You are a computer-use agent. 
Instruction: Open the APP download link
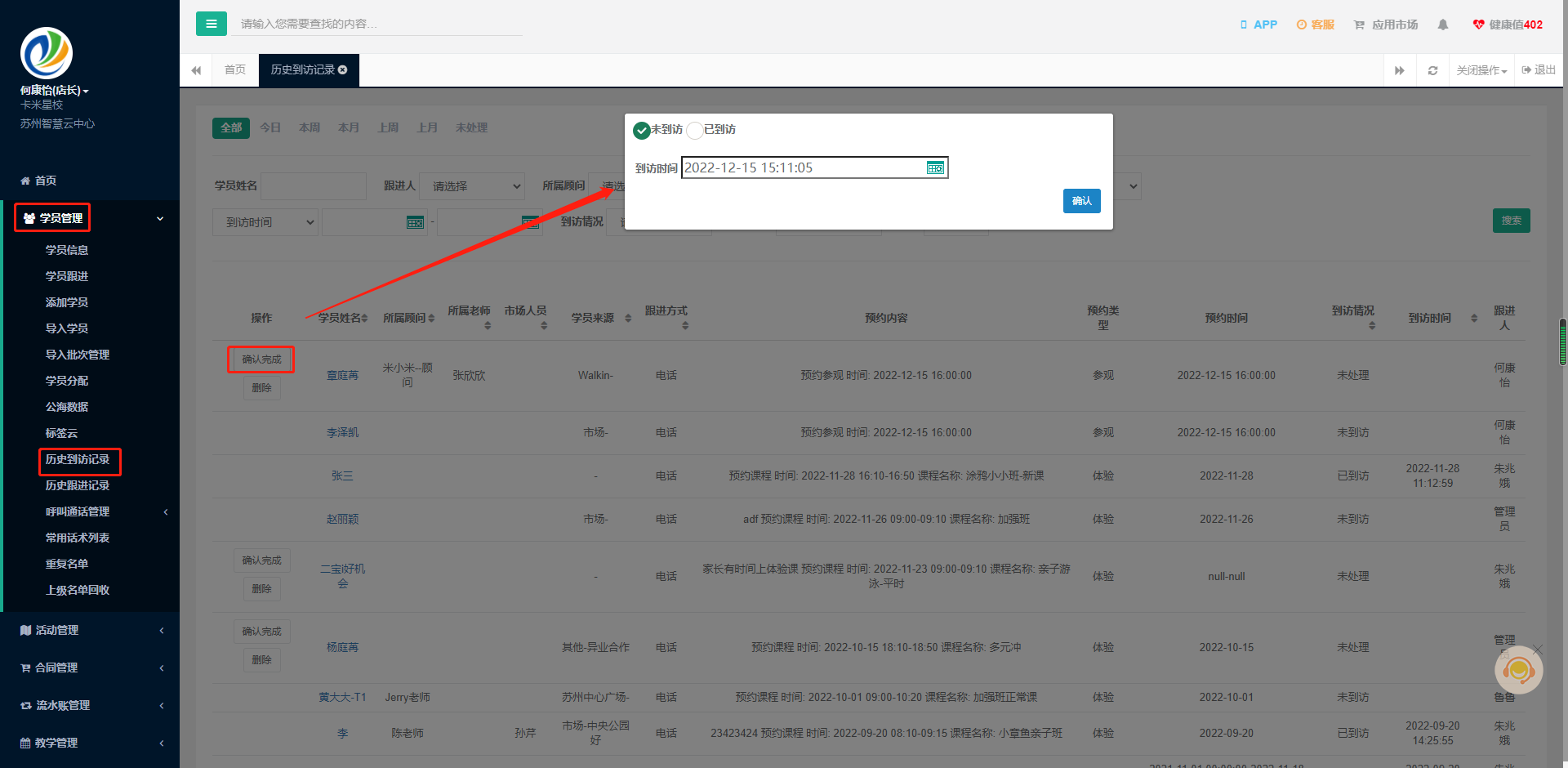(x=1258, y=25)
